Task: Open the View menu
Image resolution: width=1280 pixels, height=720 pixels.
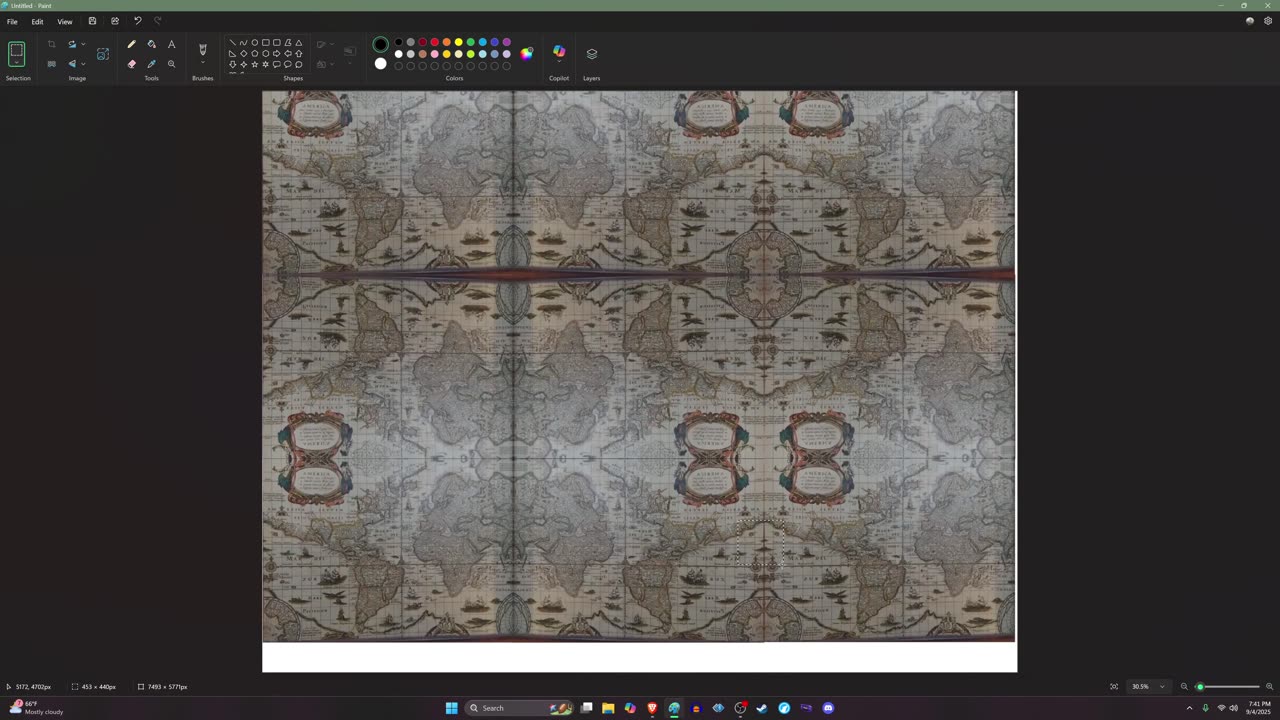Action: (x=65, y=21)
